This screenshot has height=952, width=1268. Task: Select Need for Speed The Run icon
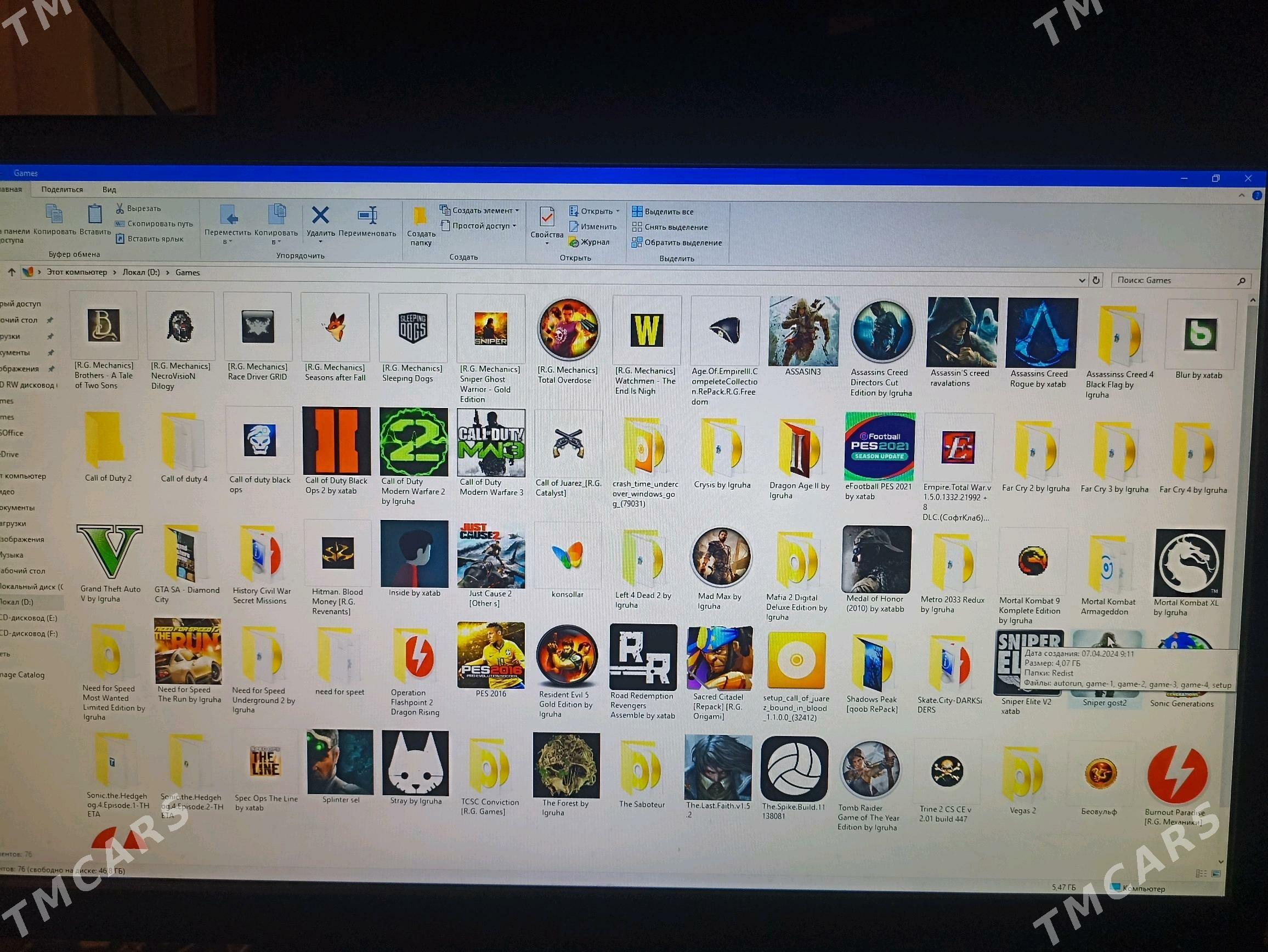point(188,651)
